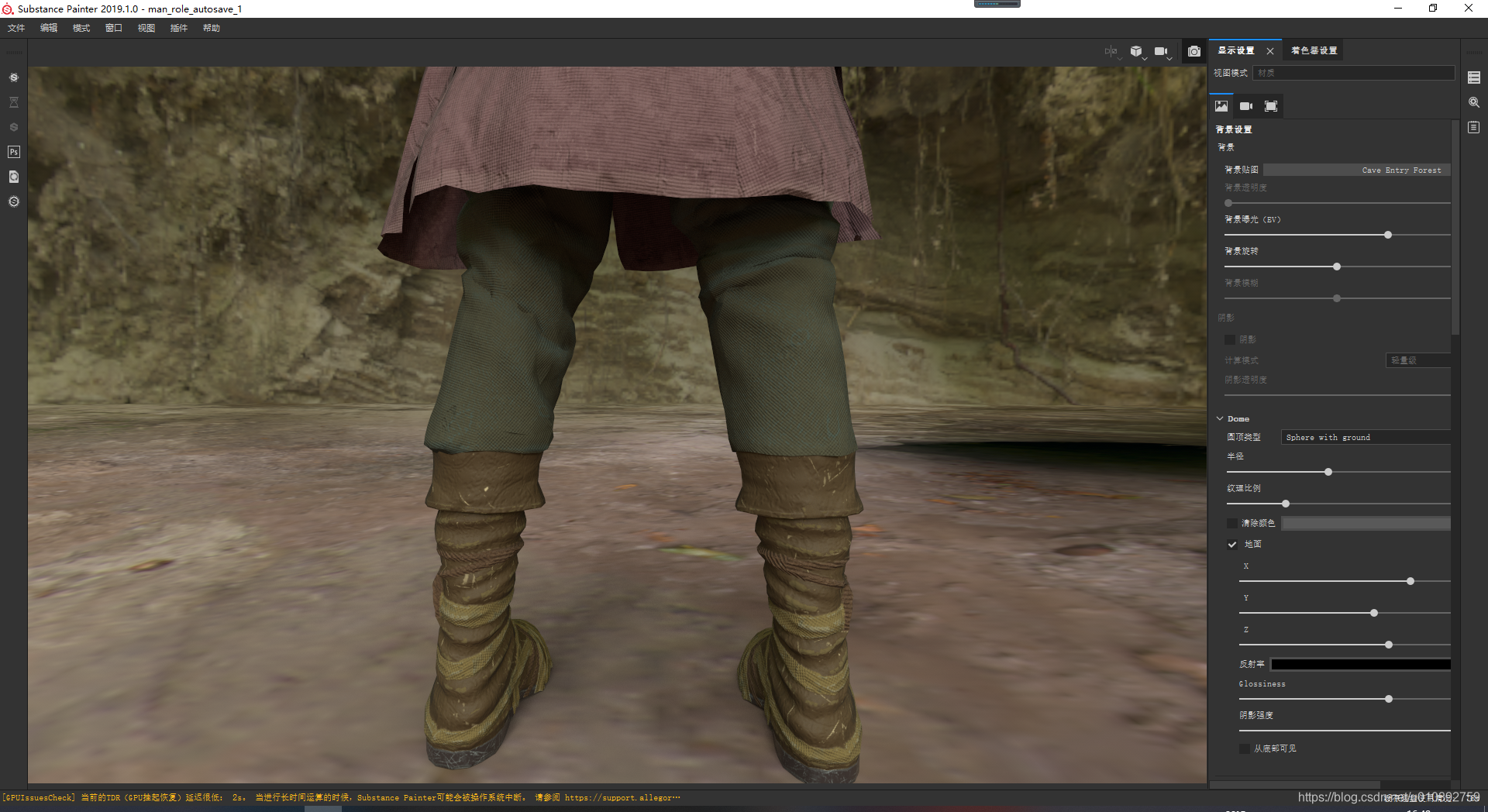The image size is (1488, 812).
Task: Click the texture set list icon on right dock
Action: coord(1474,77)
